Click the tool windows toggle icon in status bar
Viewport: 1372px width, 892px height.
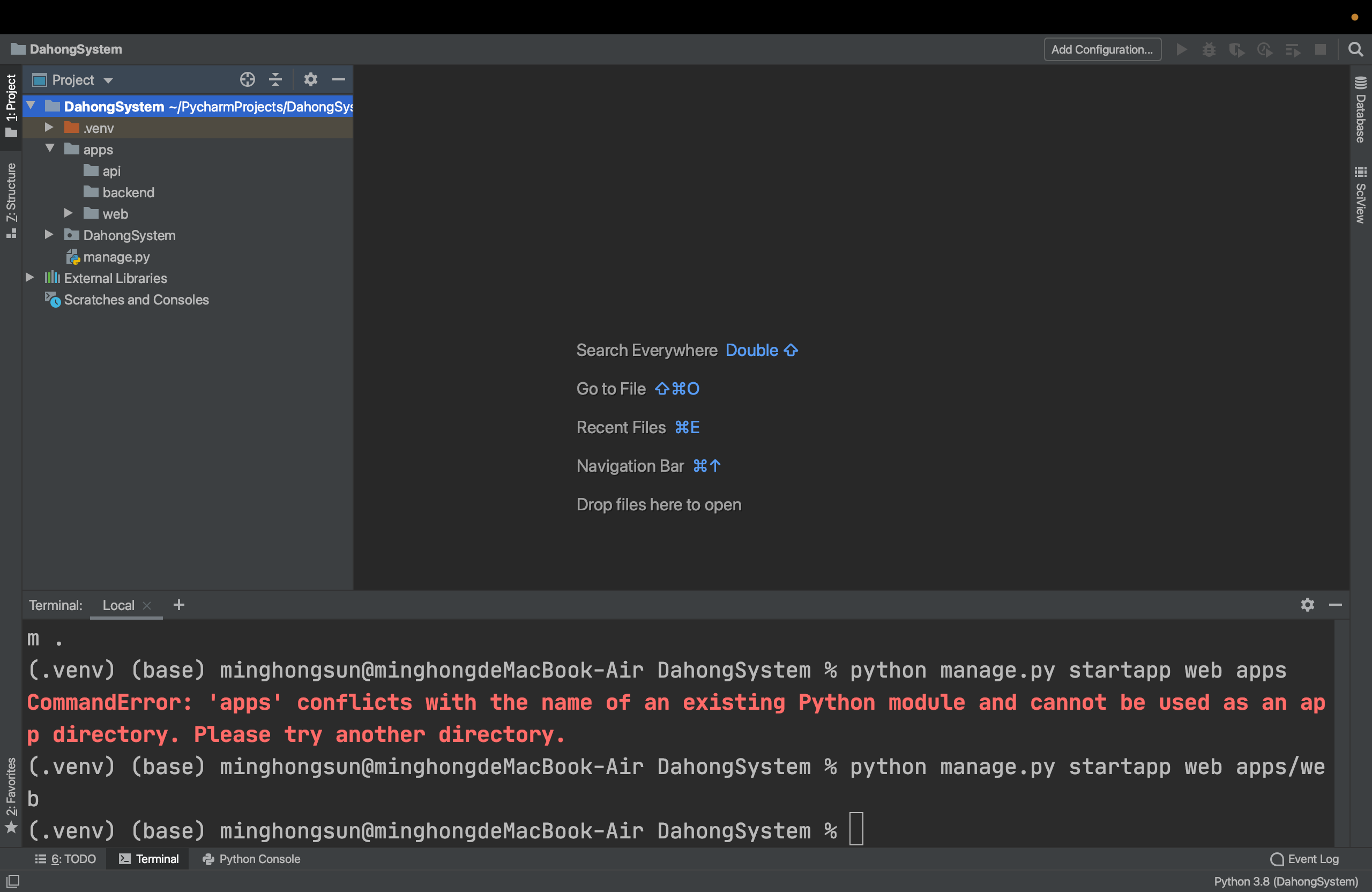[13, 881]
